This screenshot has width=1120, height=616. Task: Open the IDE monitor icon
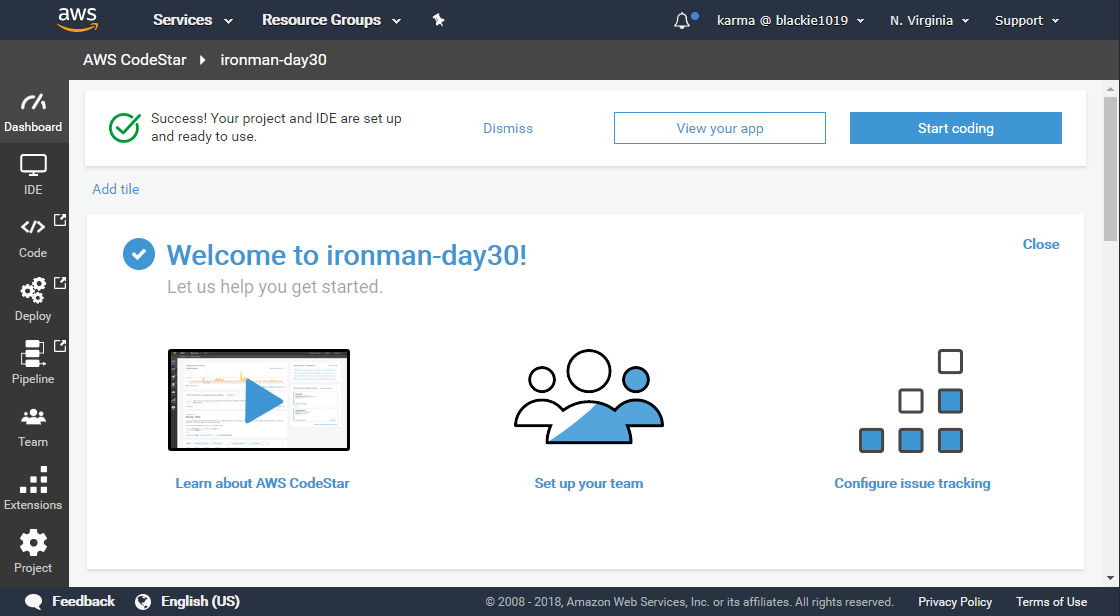(33, 166)
